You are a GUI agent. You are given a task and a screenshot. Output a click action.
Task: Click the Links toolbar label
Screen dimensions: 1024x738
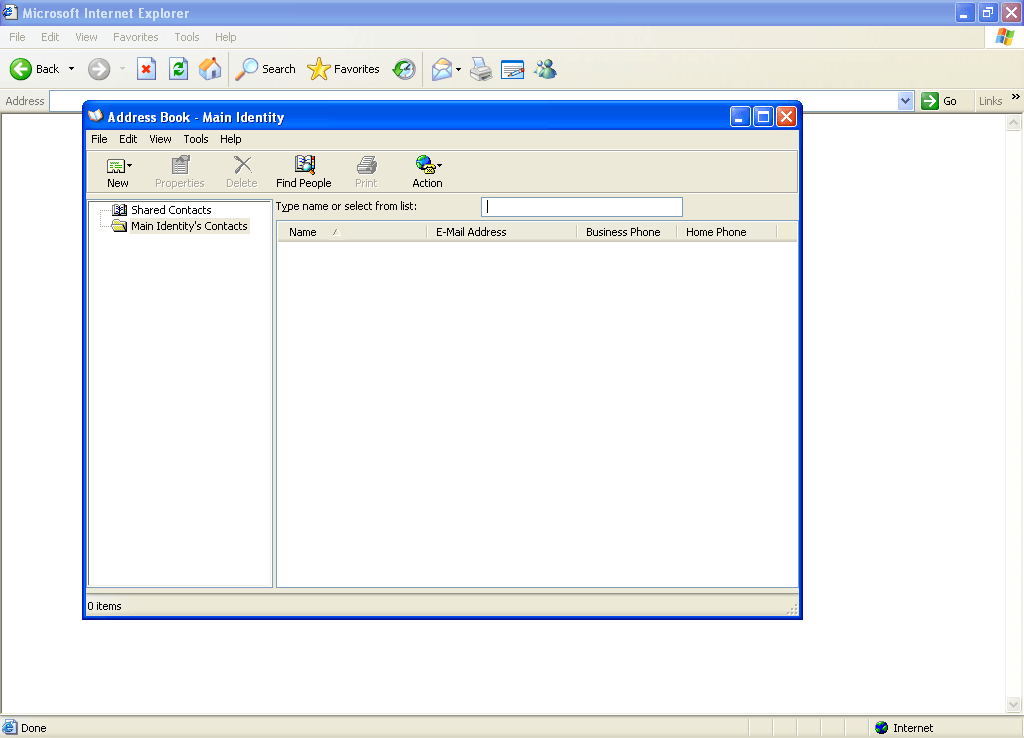click(x=990, y=101)
